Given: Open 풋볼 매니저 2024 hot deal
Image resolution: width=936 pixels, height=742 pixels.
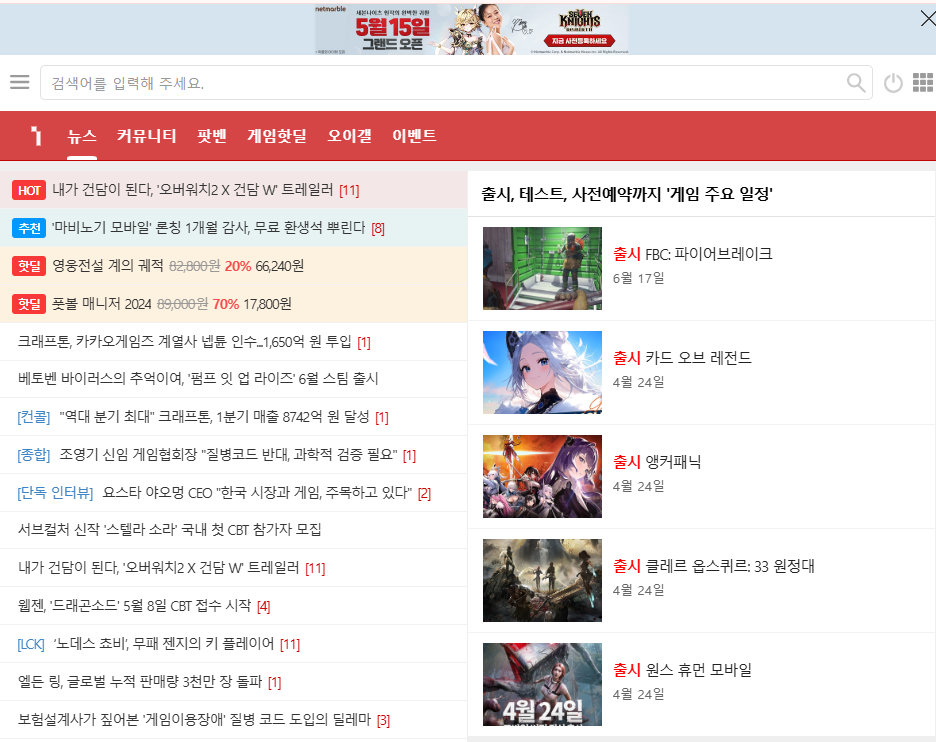Looking at the screenshot, I should coord(172,304).
